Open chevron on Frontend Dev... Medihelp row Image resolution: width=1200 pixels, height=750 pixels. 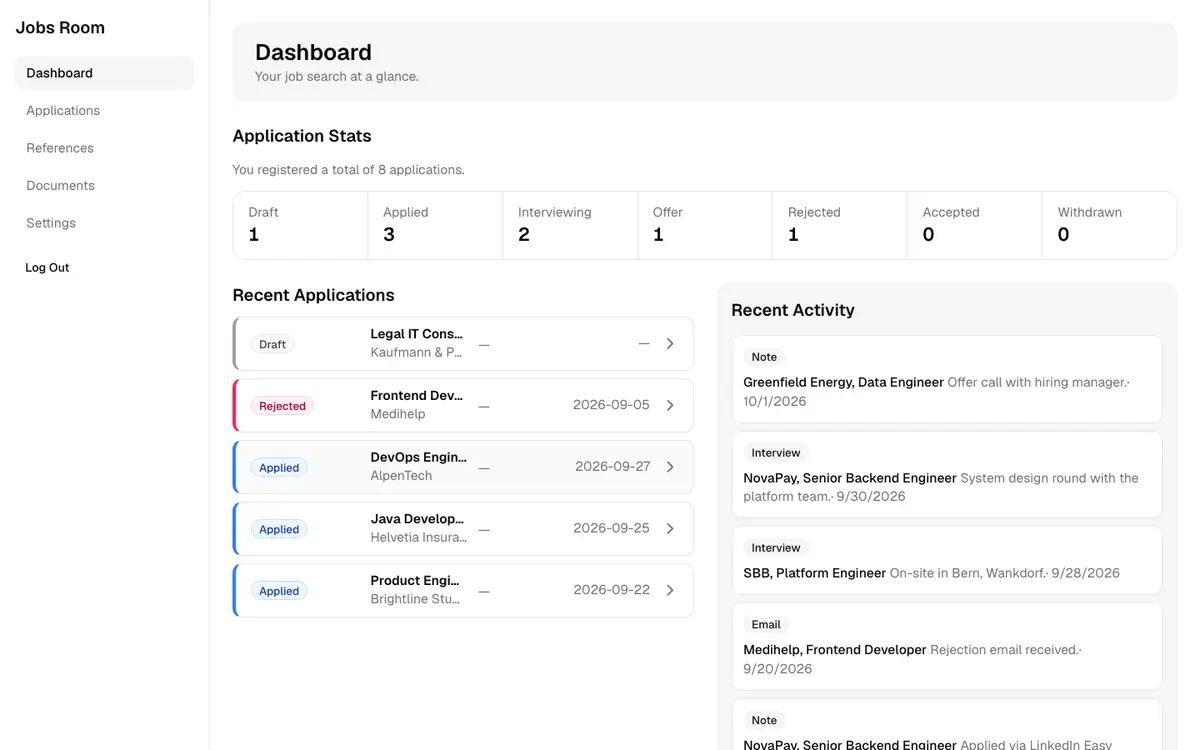[670, 405]
